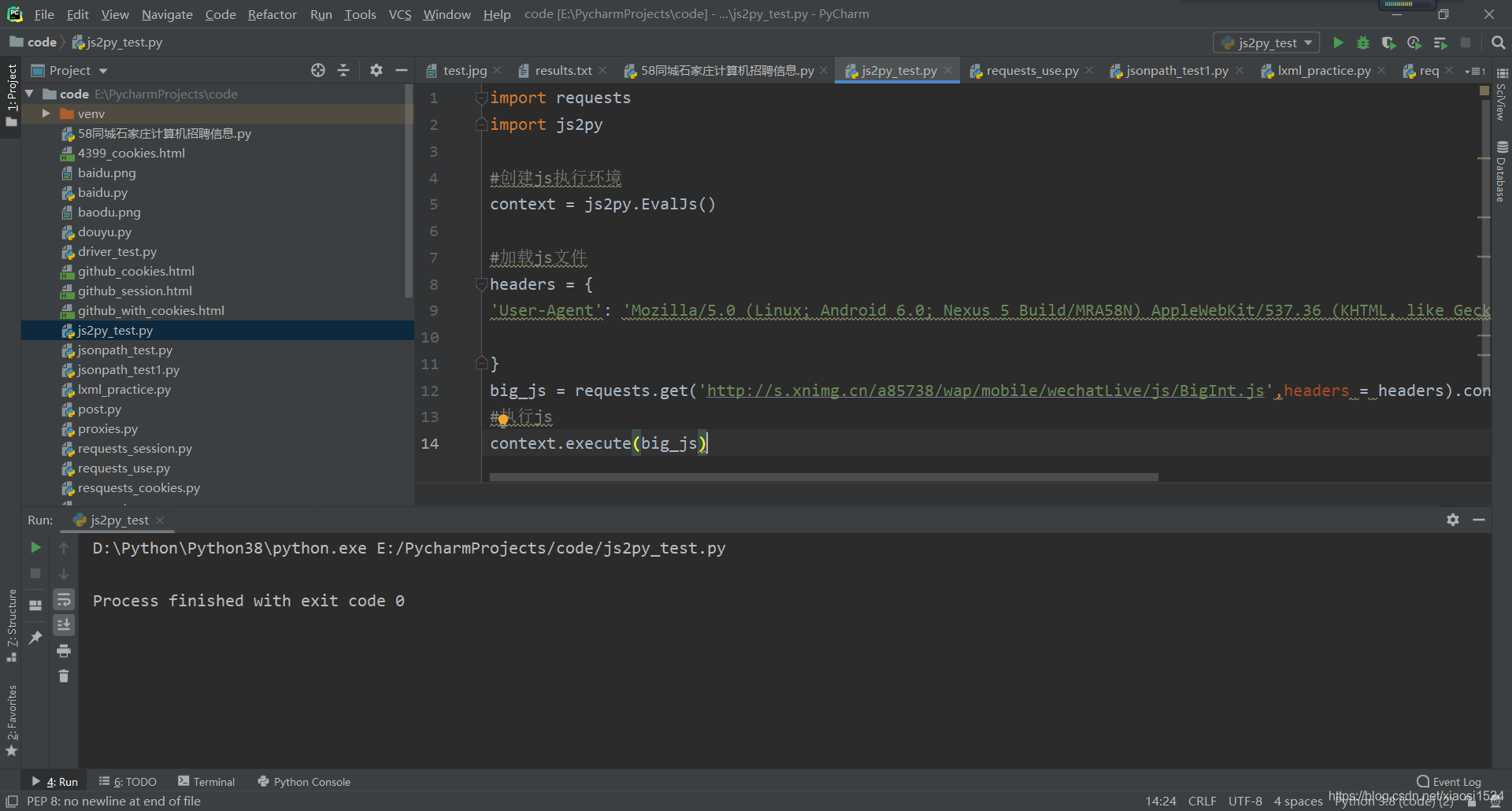
Task: Open the Python Console tool window
Action: [x=304, y=781]
